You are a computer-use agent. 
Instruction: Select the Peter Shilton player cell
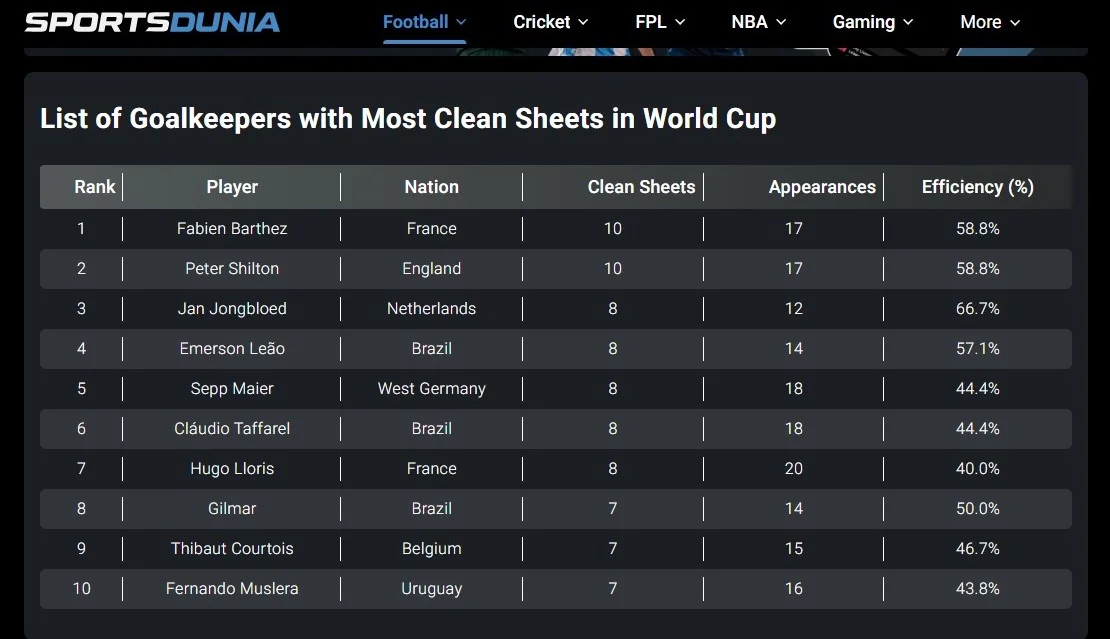pyautogui.click(x=232, y=269)
